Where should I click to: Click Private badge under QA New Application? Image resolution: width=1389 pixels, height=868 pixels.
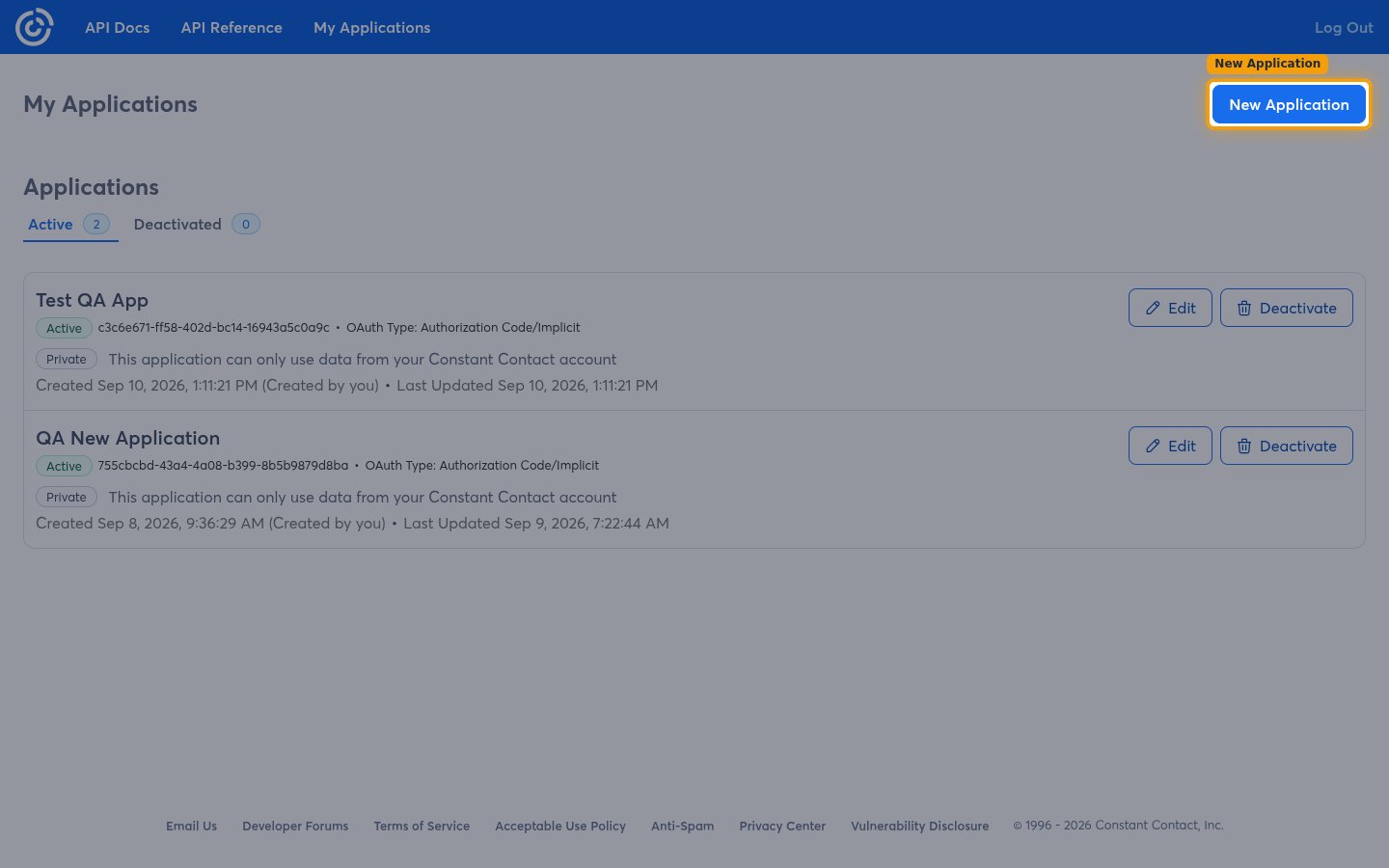[x=67, y=497]
